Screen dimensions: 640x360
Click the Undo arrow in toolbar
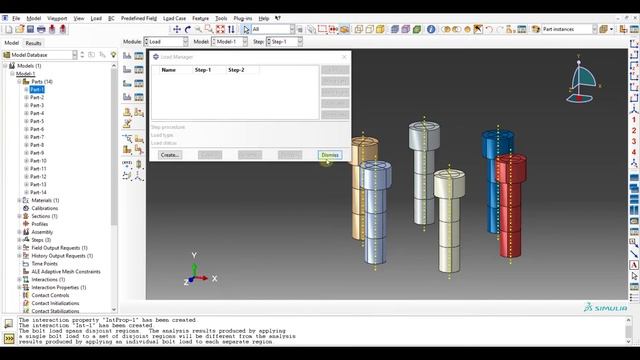pos(489,29)
